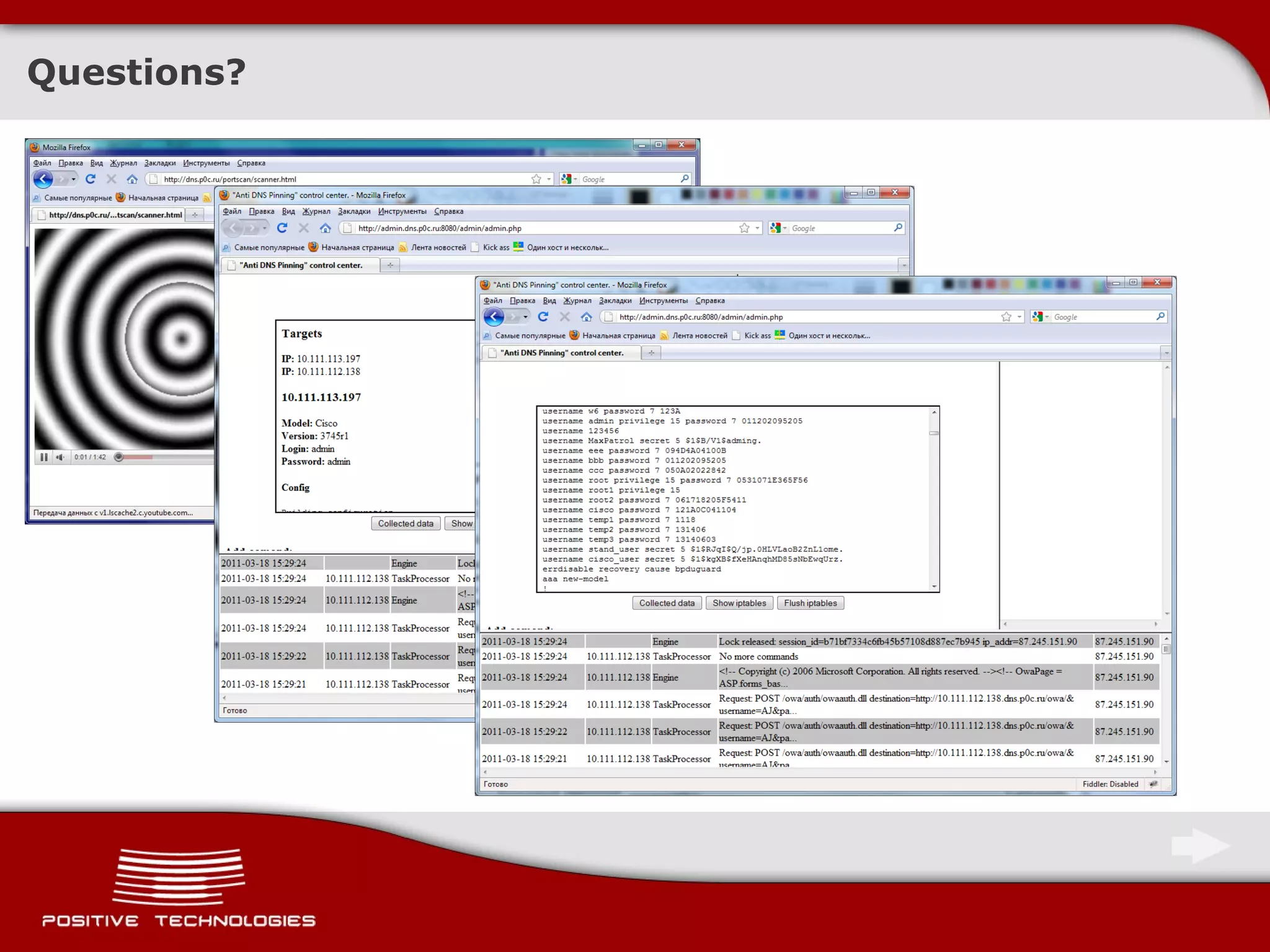Pause the video in scanner page
The image size is (1270, 952).
[x=44, y=457]
